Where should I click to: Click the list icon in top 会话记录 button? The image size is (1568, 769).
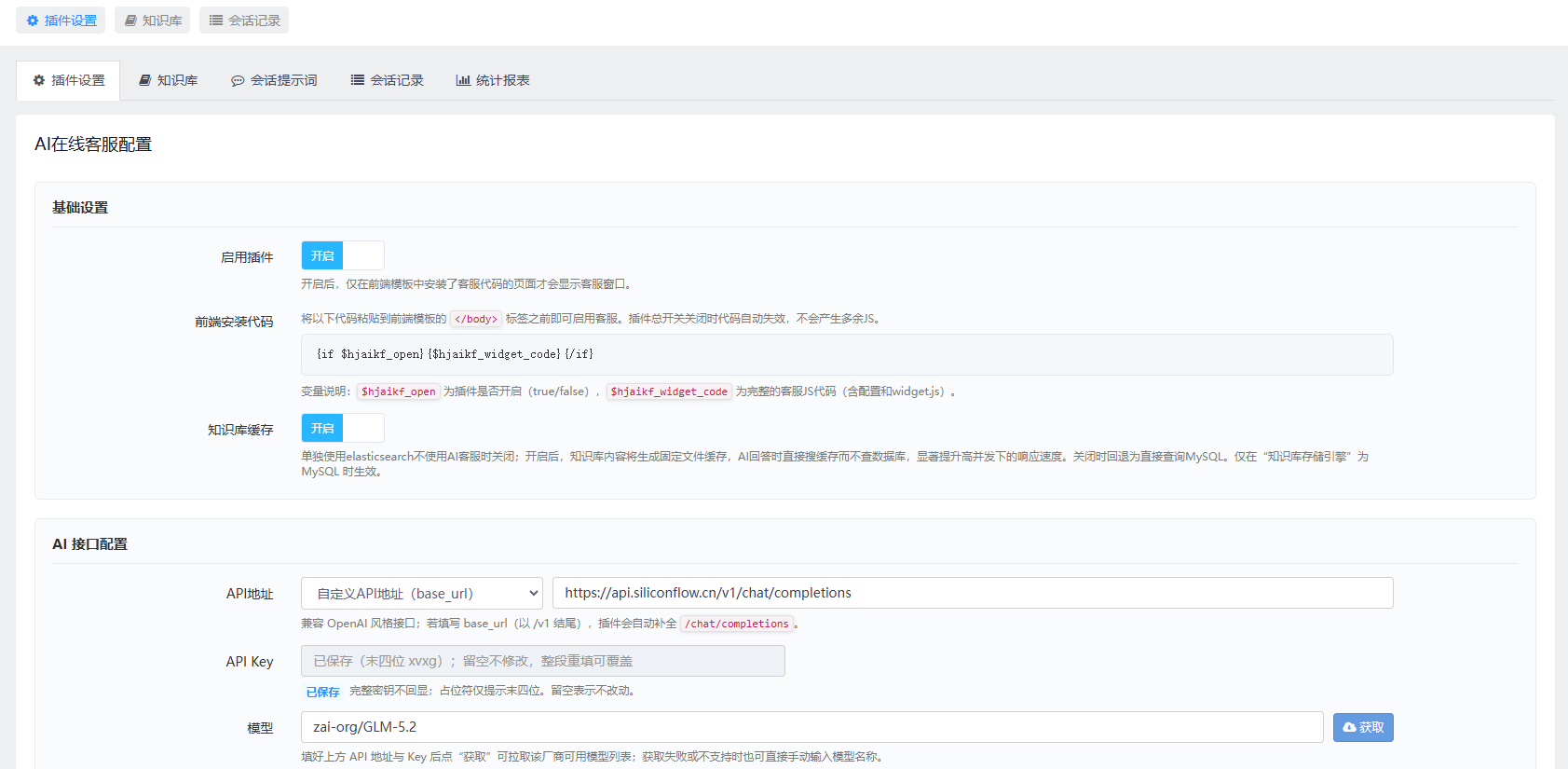coord(216,21)
